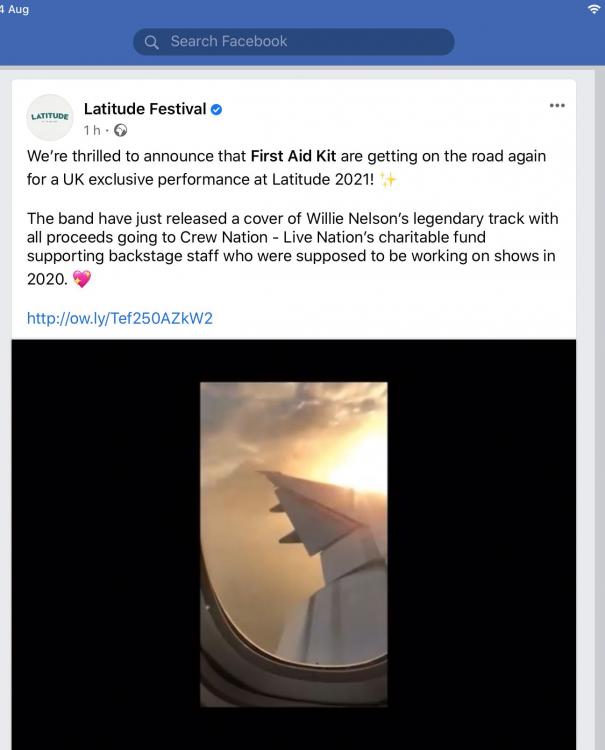Click the black area left of the video
Screen dimensions: 605x750
pyautogui.click(x=106, y=544)
